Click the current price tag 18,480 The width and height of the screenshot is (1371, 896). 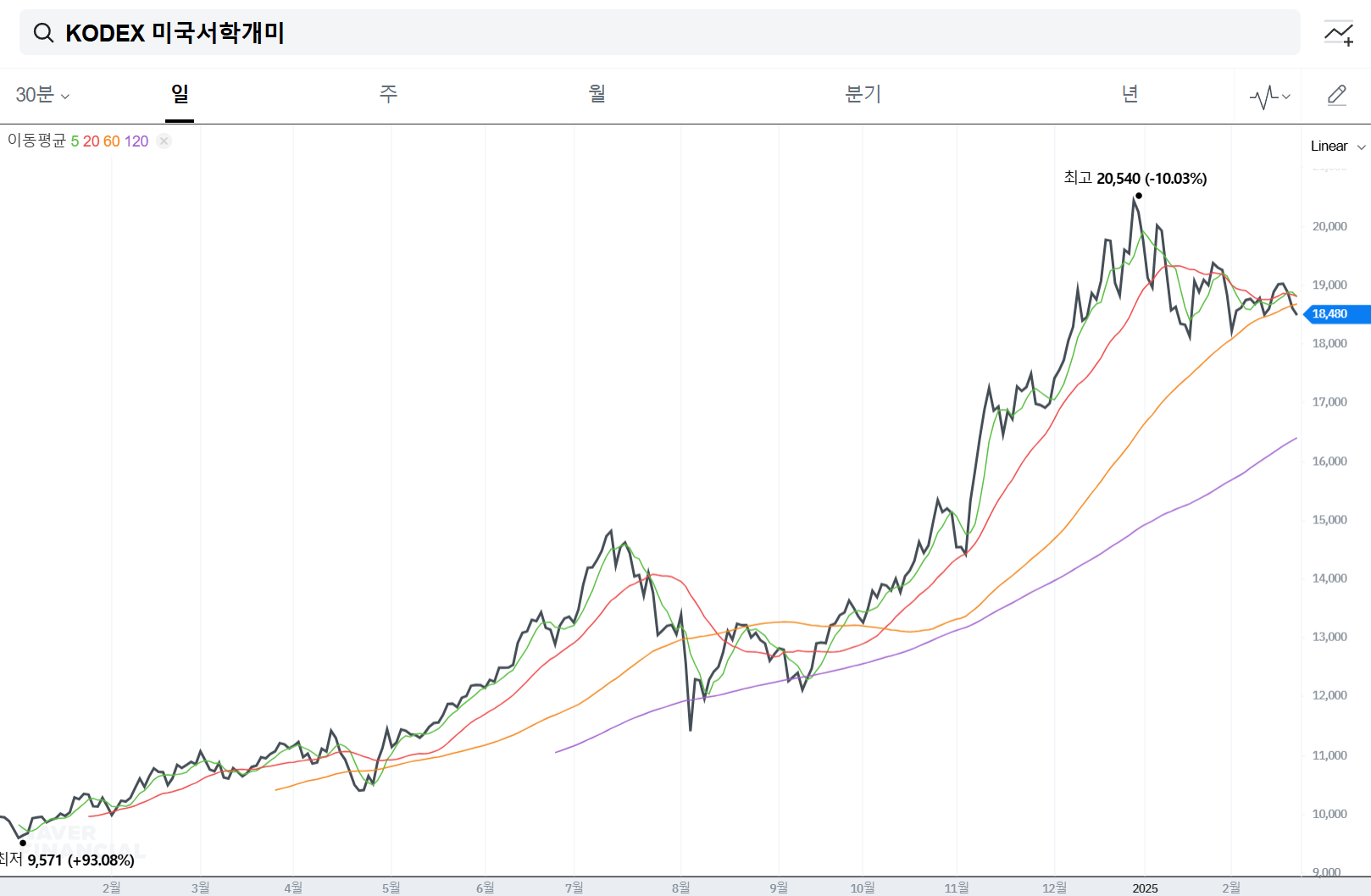pyautogui.click(x=1336, y=314)
